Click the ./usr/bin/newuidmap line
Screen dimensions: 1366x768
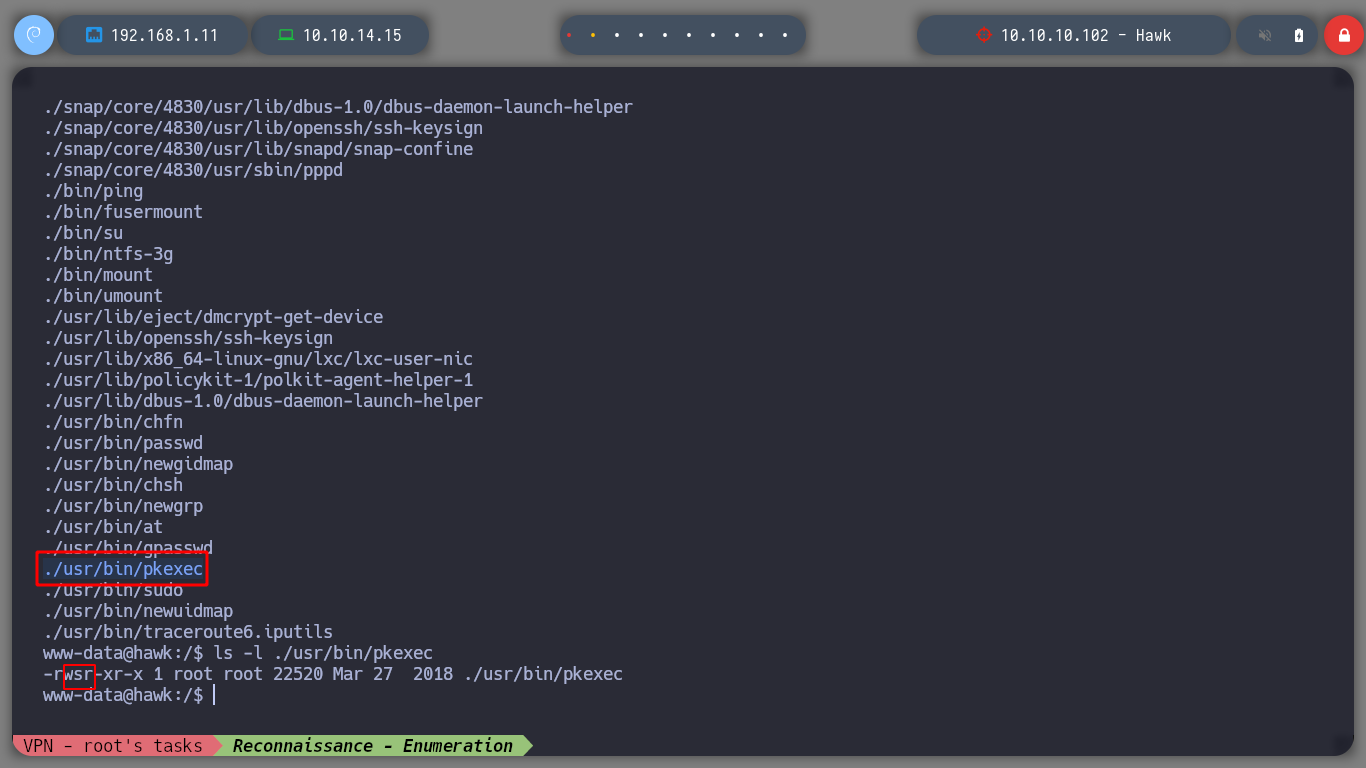(138, 611)
